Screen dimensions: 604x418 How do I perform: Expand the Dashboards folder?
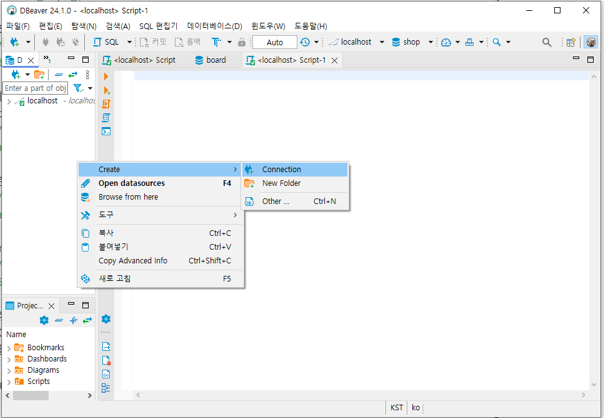pyautogui.click(x=8, y=359)
